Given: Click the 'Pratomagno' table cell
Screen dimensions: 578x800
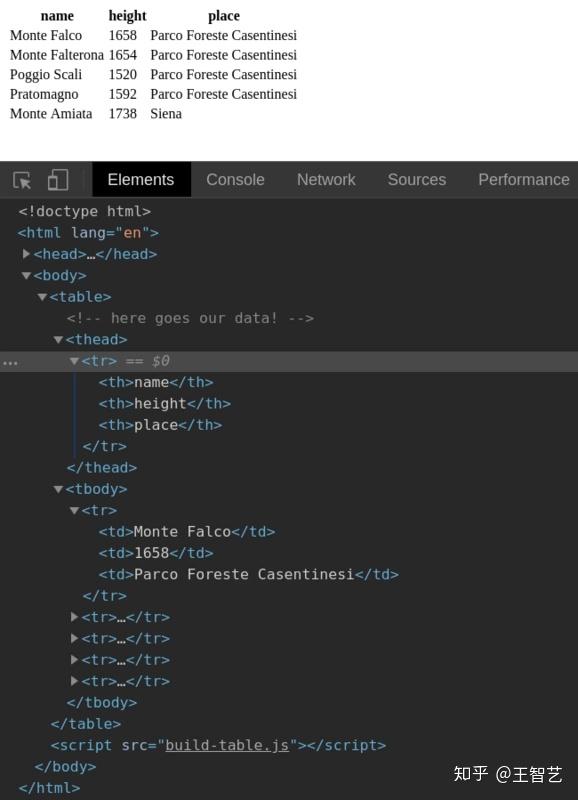Looking at the screenshot, I should click(x=44, y=94).
